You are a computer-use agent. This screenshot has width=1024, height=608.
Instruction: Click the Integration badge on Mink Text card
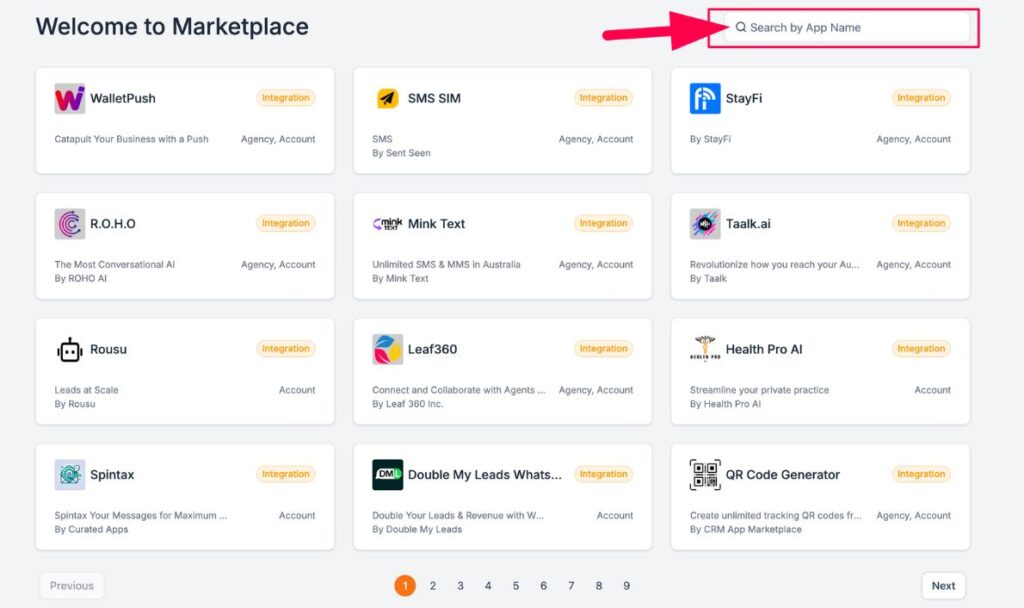(x=603, y=223)
